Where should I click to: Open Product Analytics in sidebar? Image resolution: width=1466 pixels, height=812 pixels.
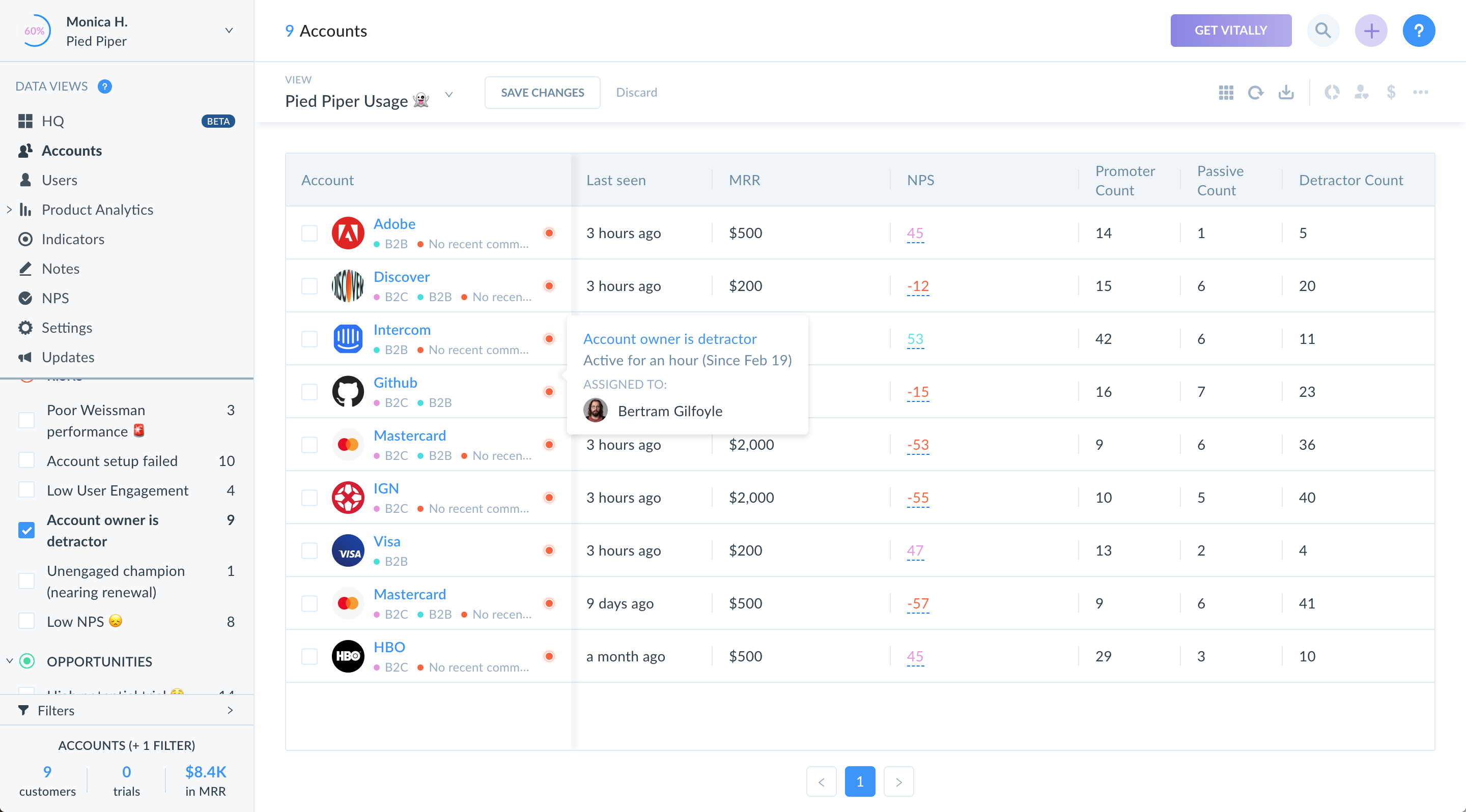point(97,209)
